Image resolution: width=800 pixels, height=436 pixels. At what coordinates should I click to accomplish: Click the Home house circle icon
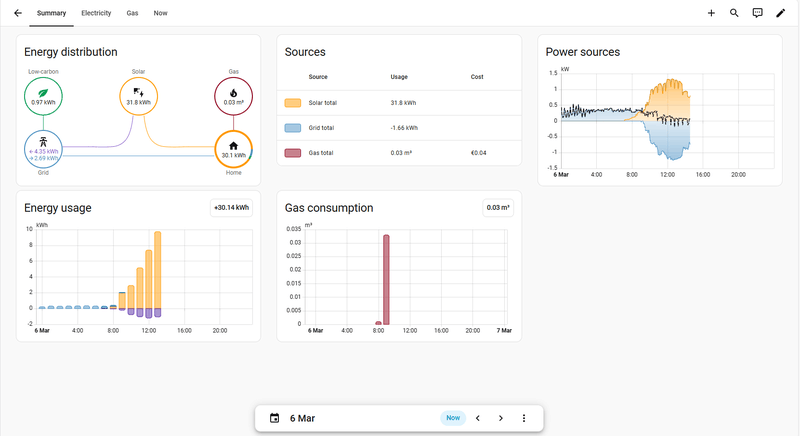point(233,149)
